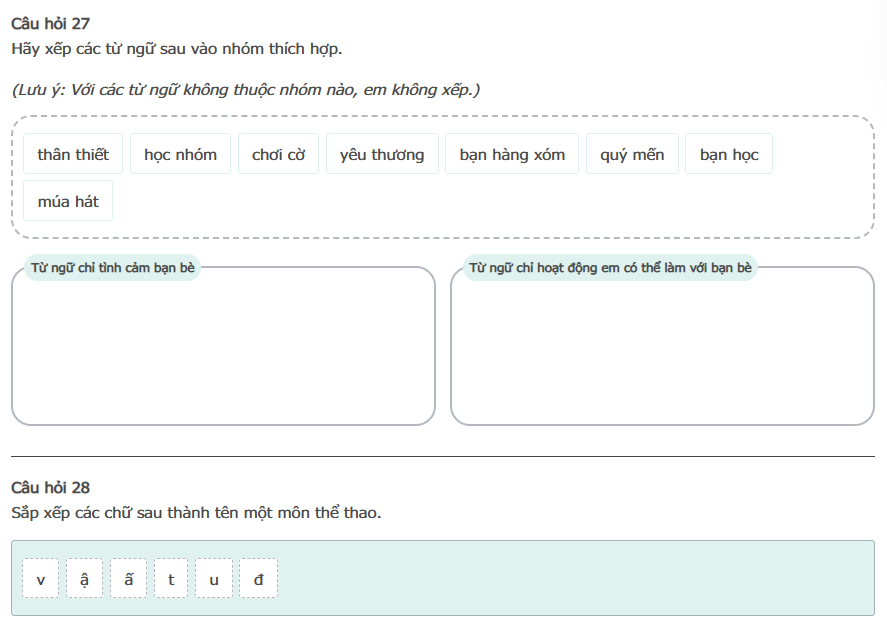Screen dimensions: 887x626
Task: Click the "Câu hỏi 27" heading
Action: tap(51, 23)
